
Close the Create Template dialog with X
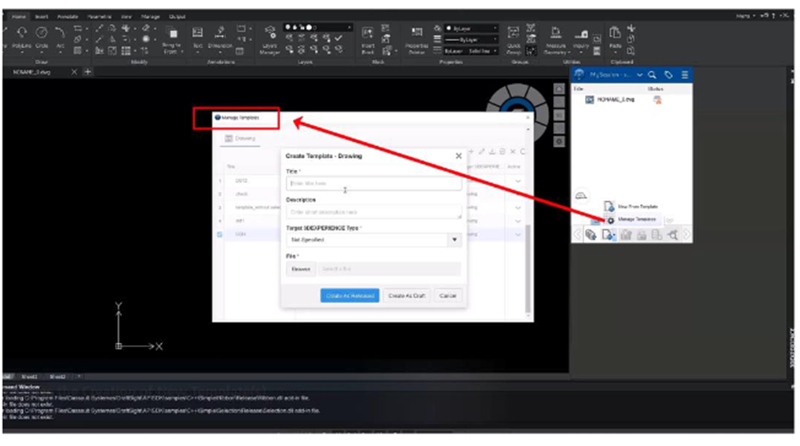458,156
